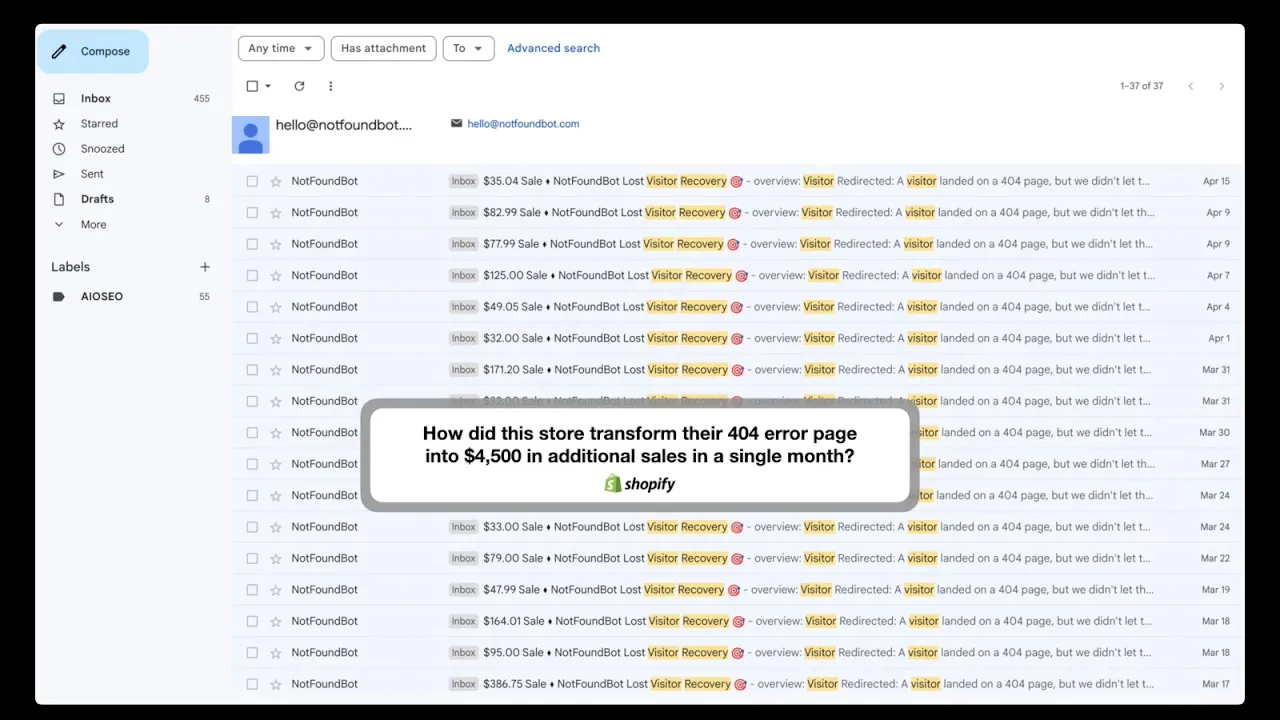Image resolution: width=1280 pixels, height=720 pixels.
Task: Open the $95.00 Sale email subject
Action: point(613,653)
